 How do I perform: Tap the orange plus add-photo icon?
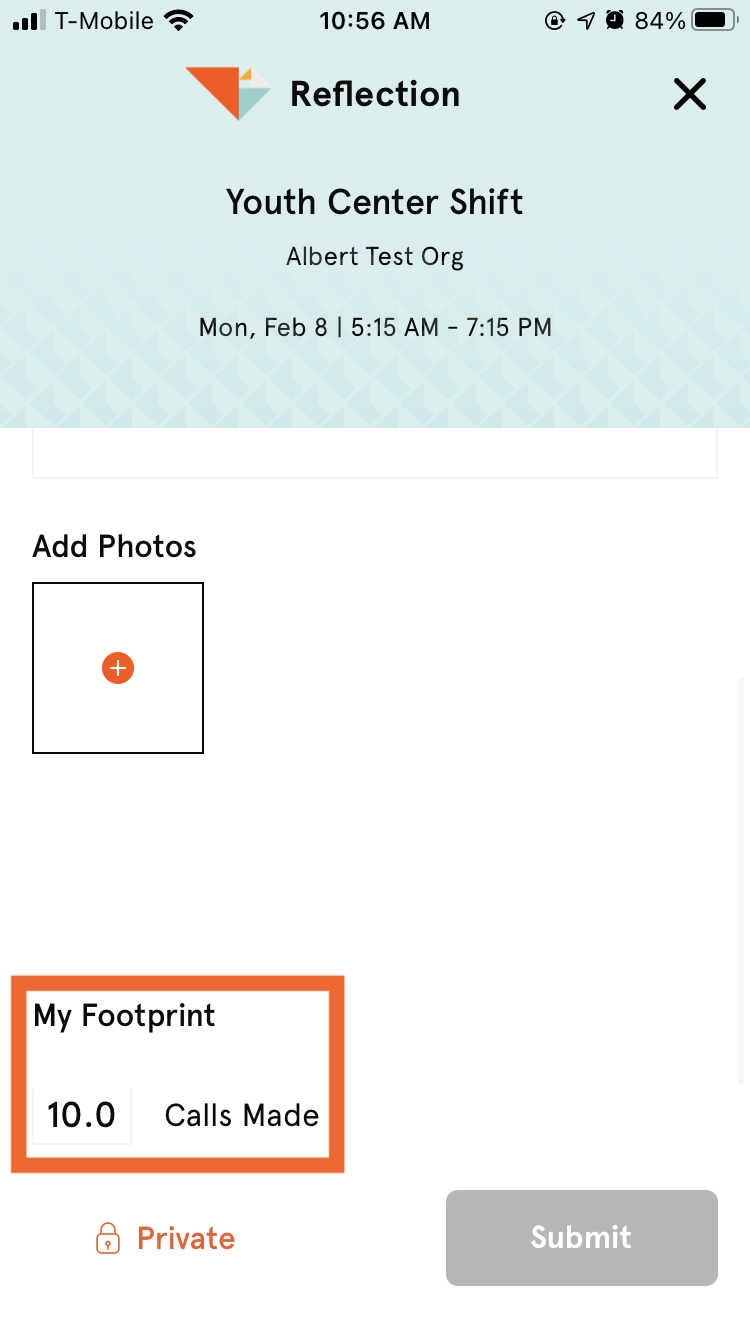[118, 668]
